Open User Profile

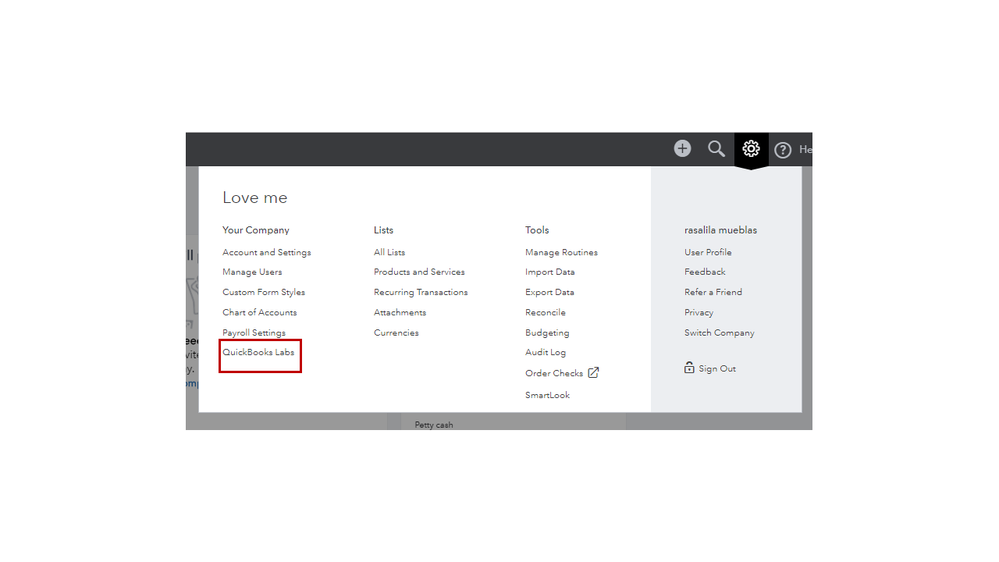[x=708, y=252]
